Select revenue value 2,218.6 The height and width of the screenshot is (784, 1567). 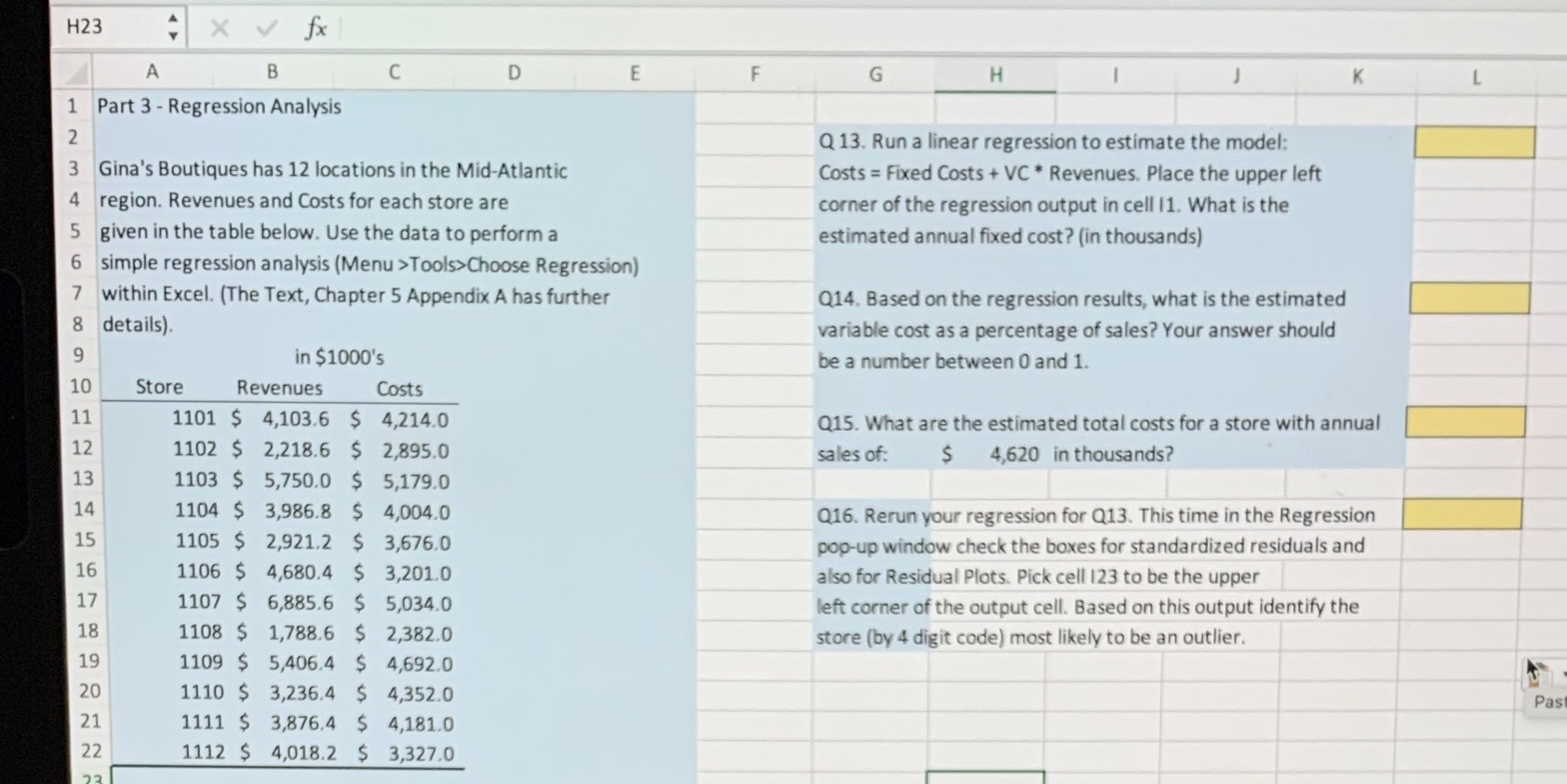coord(297,449)
